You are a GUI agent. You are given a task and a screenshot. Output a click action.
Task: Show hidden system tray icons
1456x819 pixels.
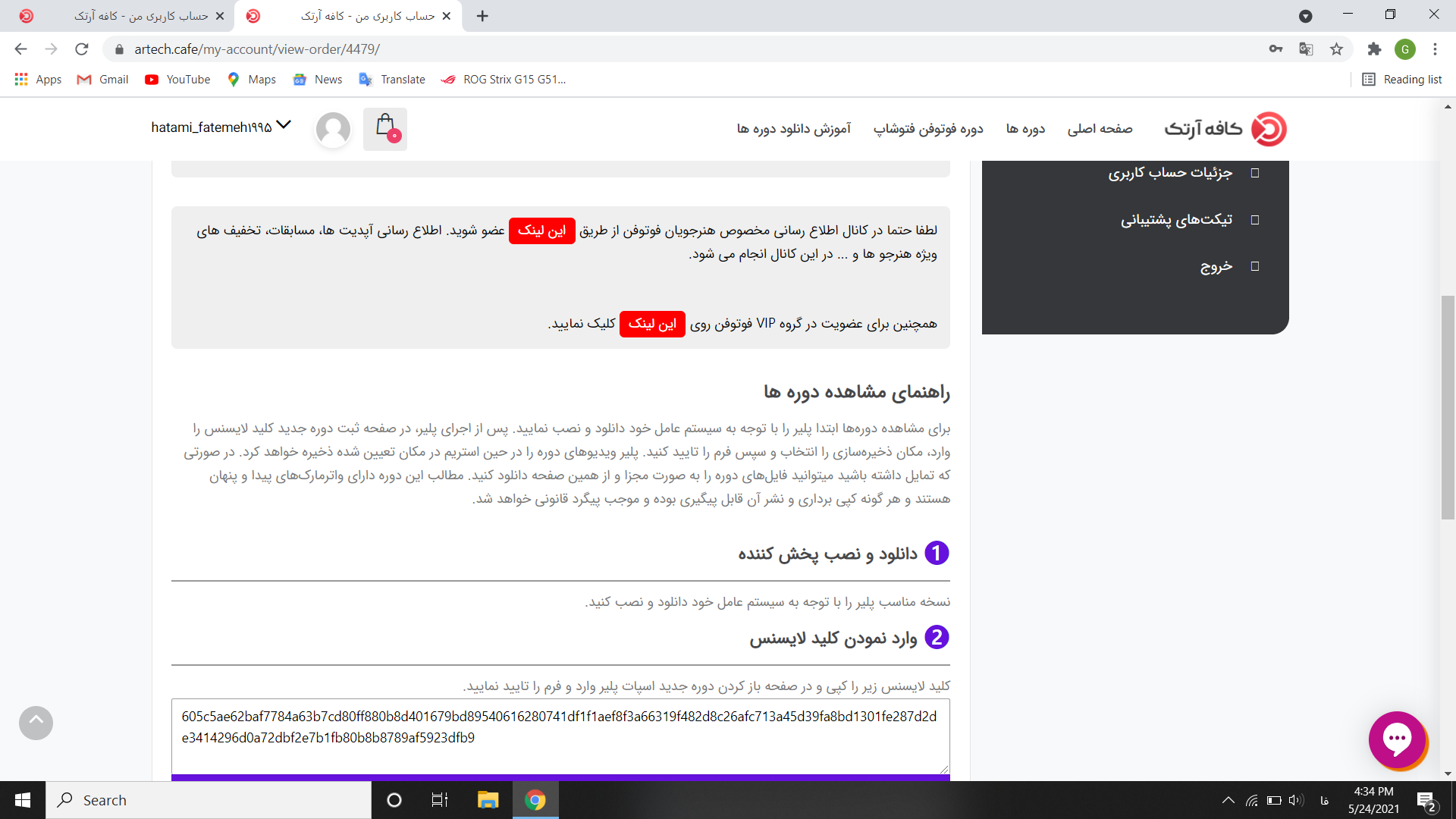pos(1228,800)
